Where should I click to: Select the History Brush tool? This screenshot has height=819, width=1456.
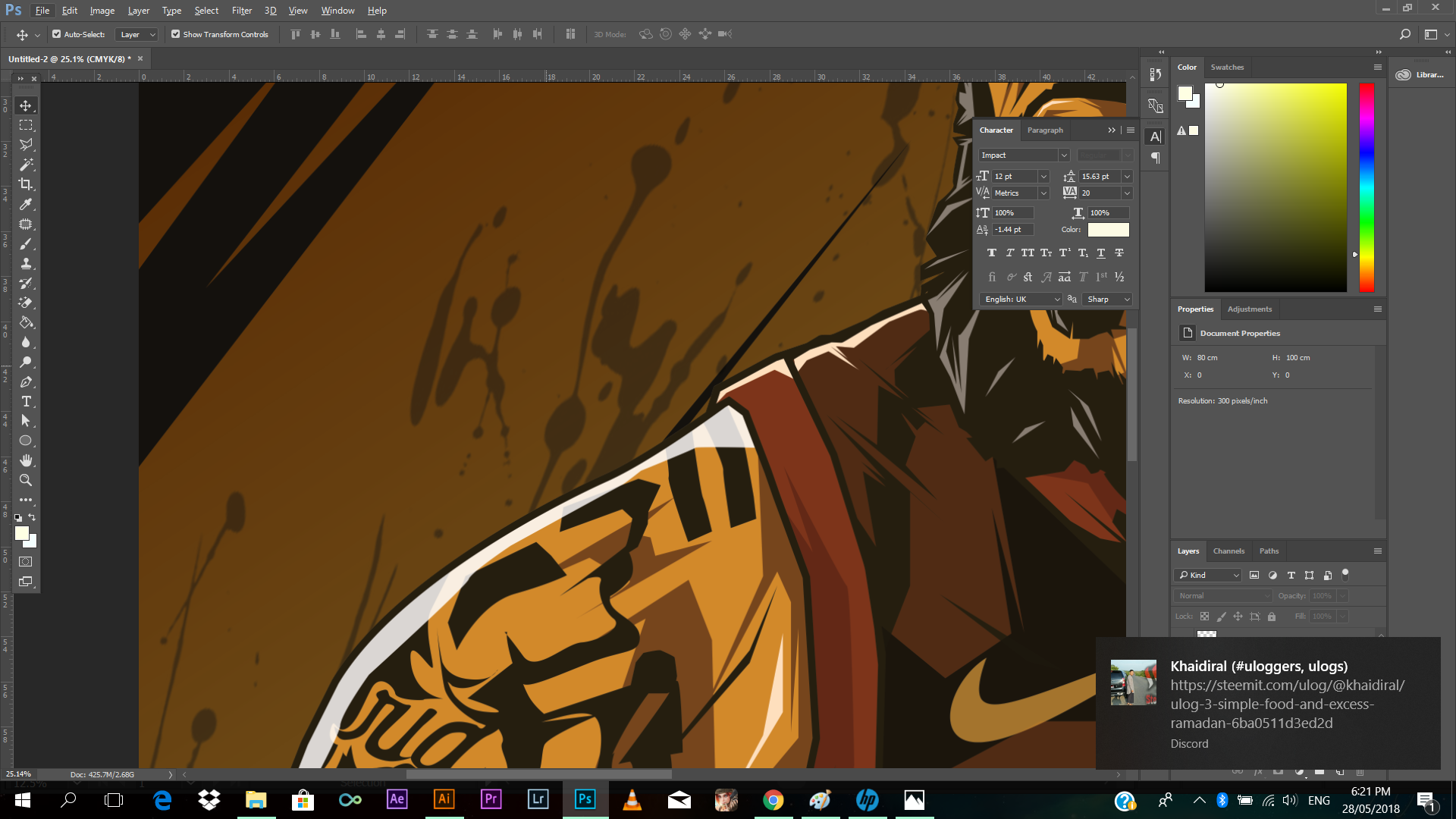tap(26, 283)
